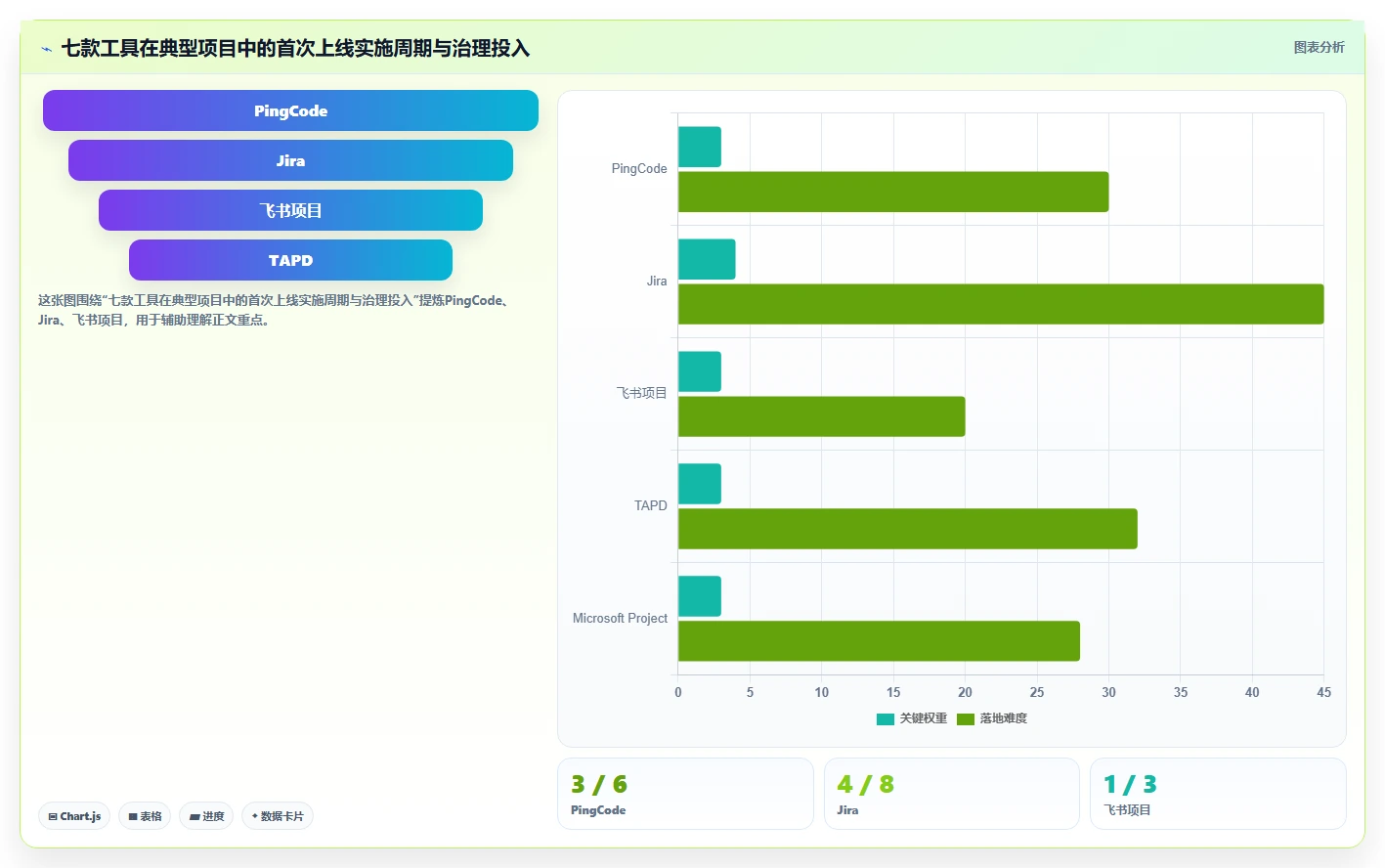Click the Jira funnel bar
Viewport: 1385px width, 868px height.
(290, 160)
